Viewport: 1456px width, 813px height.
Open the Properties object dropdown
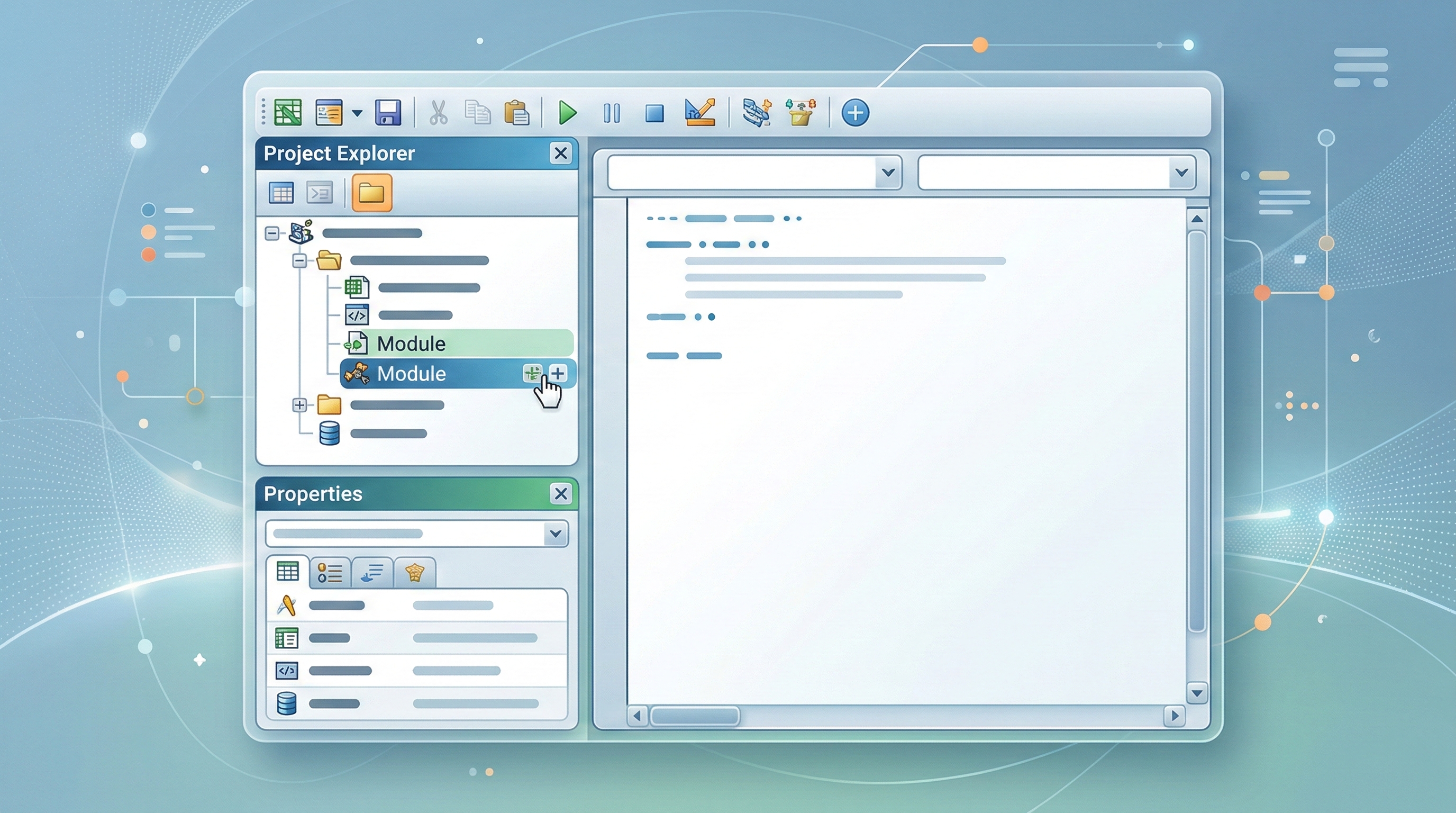(555, 534)
